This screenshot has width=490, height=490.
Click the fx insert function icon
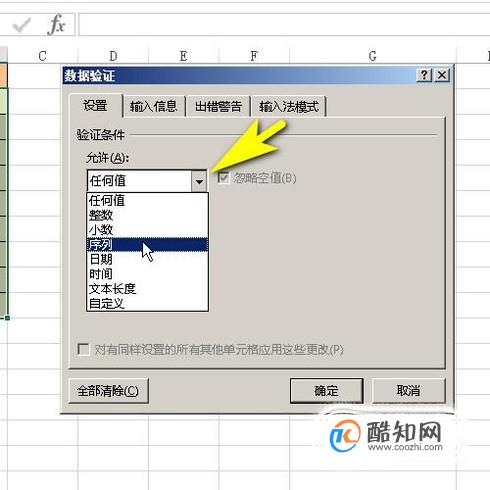coord(56,25)
